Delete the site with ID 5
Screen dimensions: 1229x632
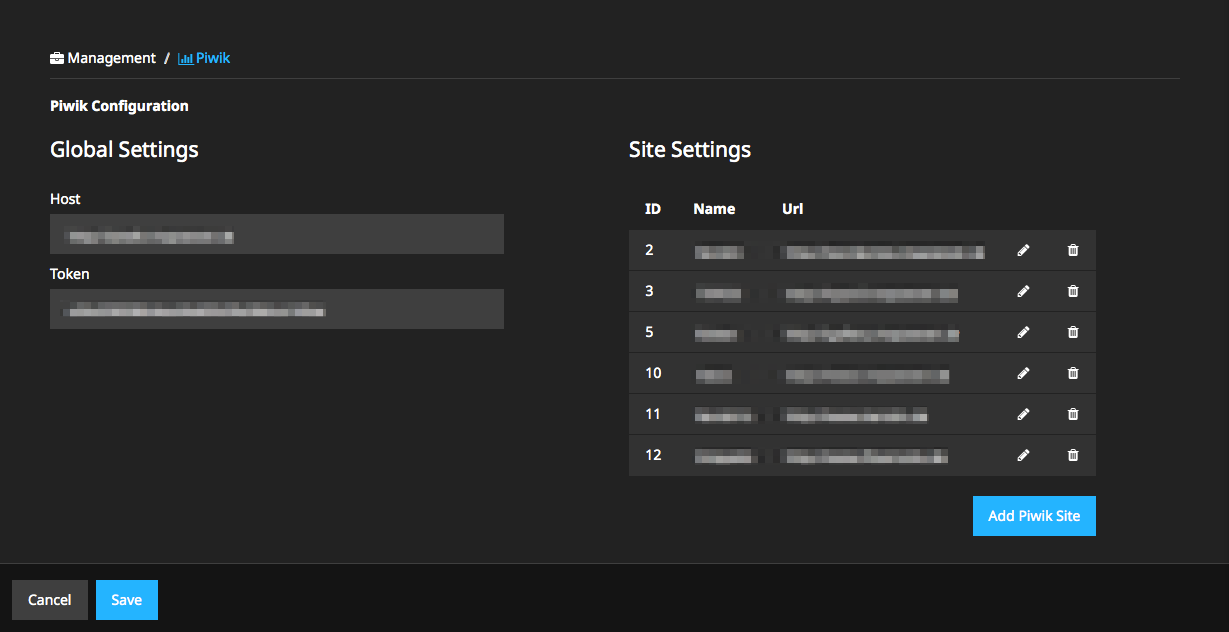point(1073,332)
